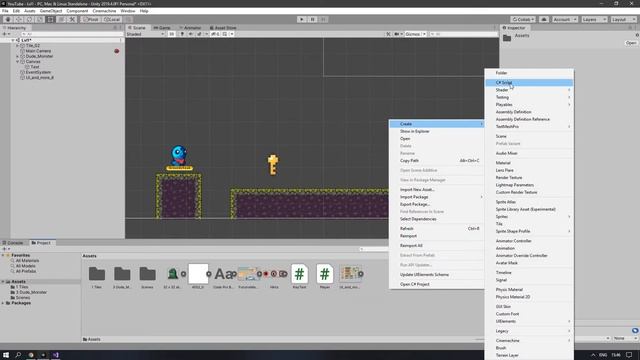
Task: Select the custom editor tools icon
Action: (72, 19)
